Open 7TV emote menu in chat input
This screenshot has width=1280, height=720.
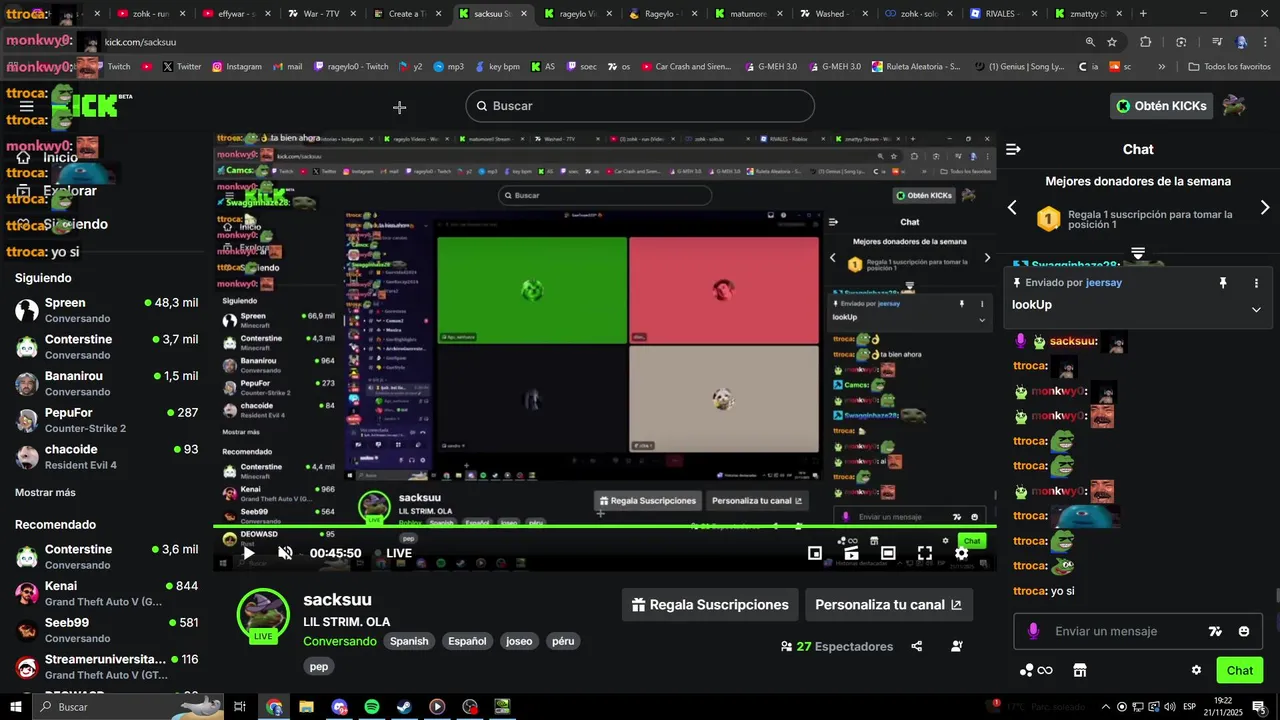(1215, 631)
